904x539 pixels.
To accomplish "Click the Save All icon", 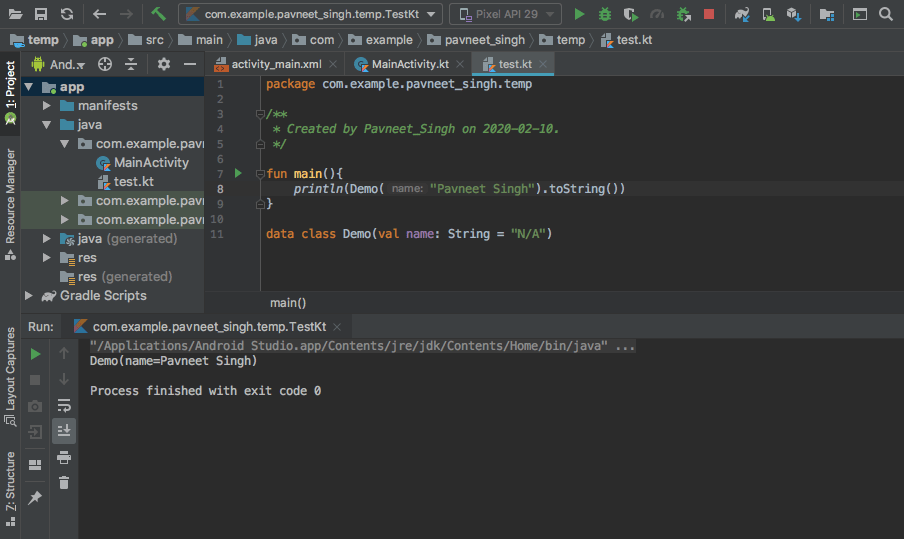I will pos(41,14).
